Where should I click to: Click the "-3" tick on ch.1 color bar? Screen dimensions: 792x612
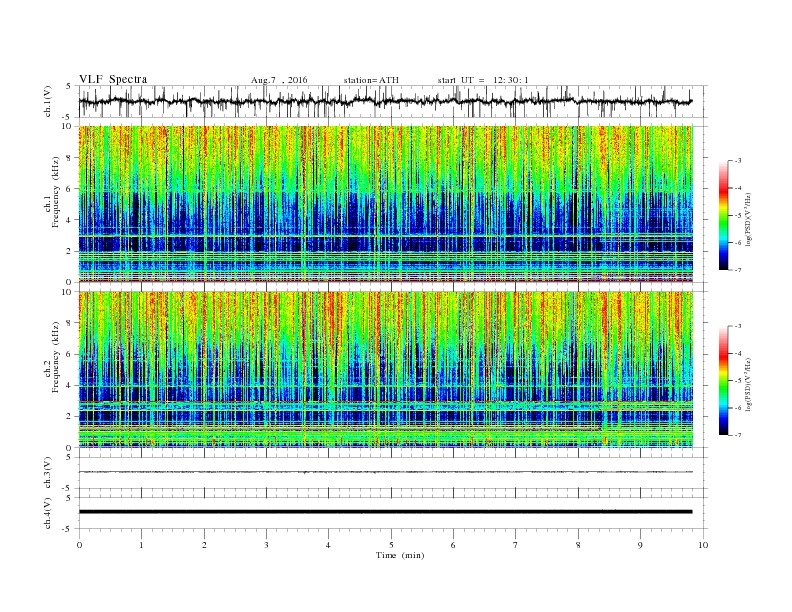(737, 161)
